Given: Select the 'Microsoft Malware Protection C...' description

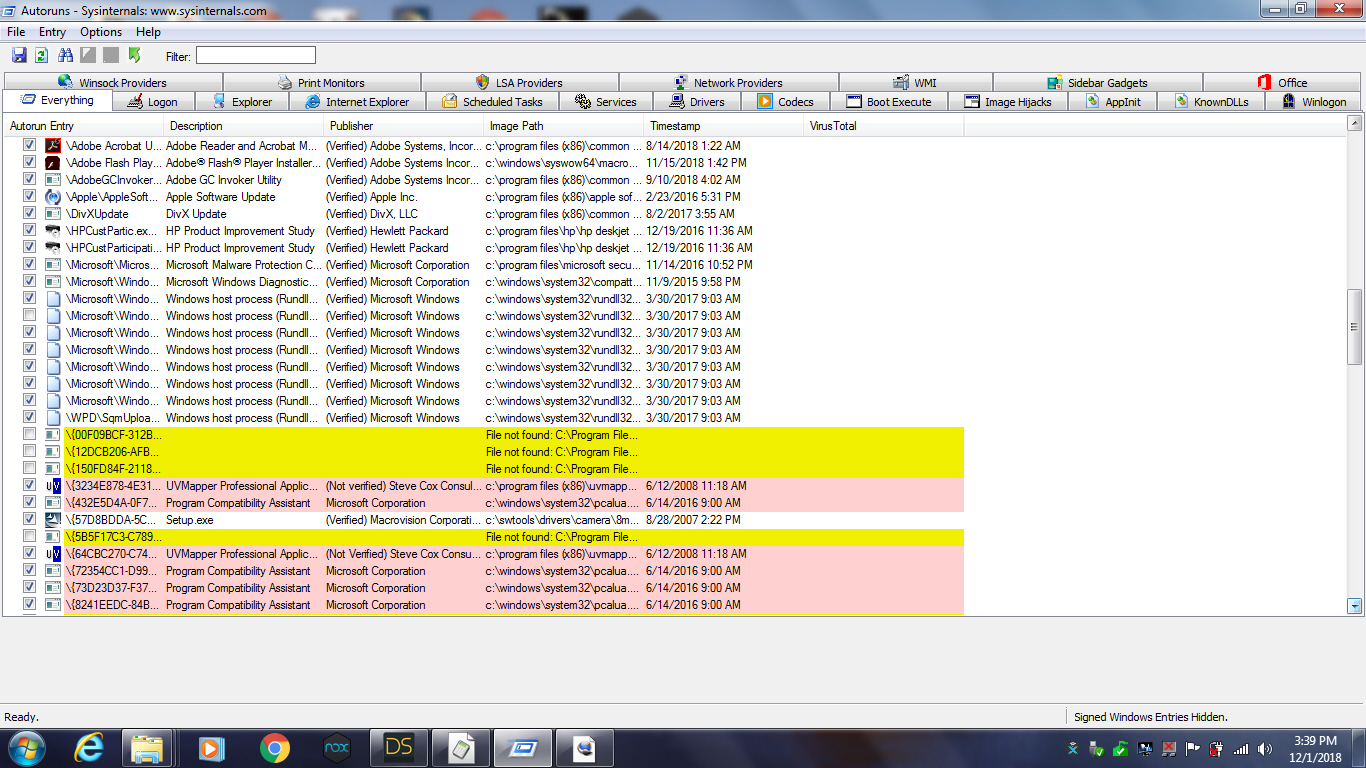Looking at the screenshot, I should coord(243,265).
